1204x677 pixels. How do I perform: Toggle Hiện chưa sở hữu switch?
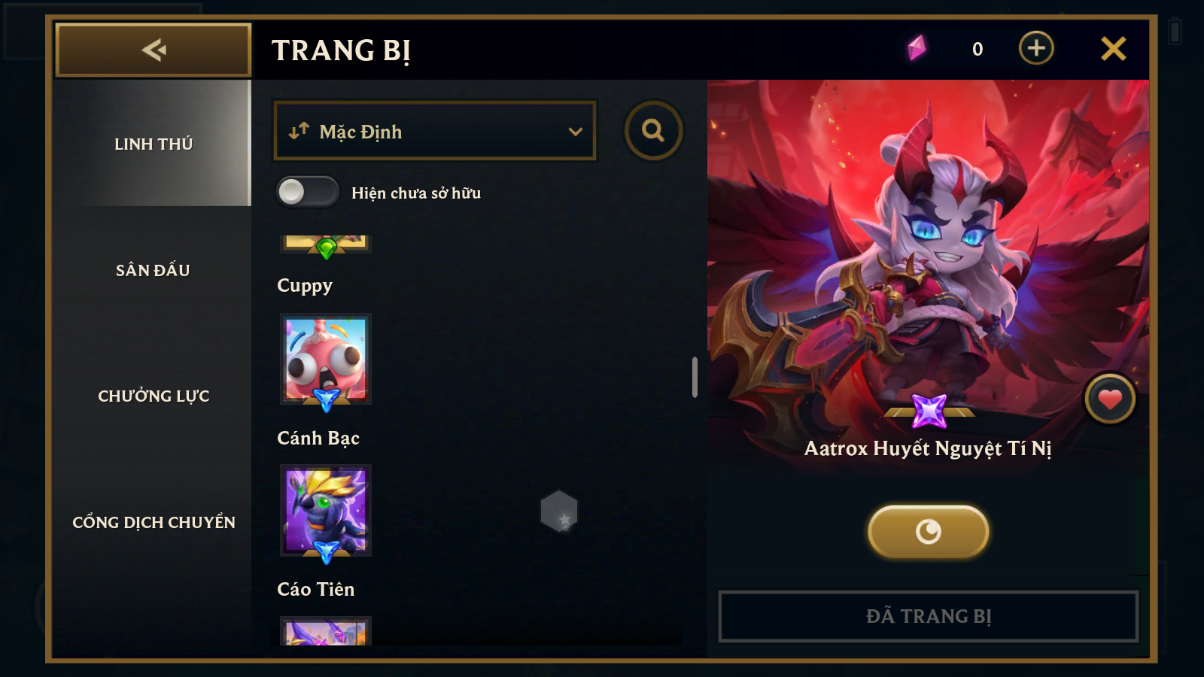click(308, 192)
